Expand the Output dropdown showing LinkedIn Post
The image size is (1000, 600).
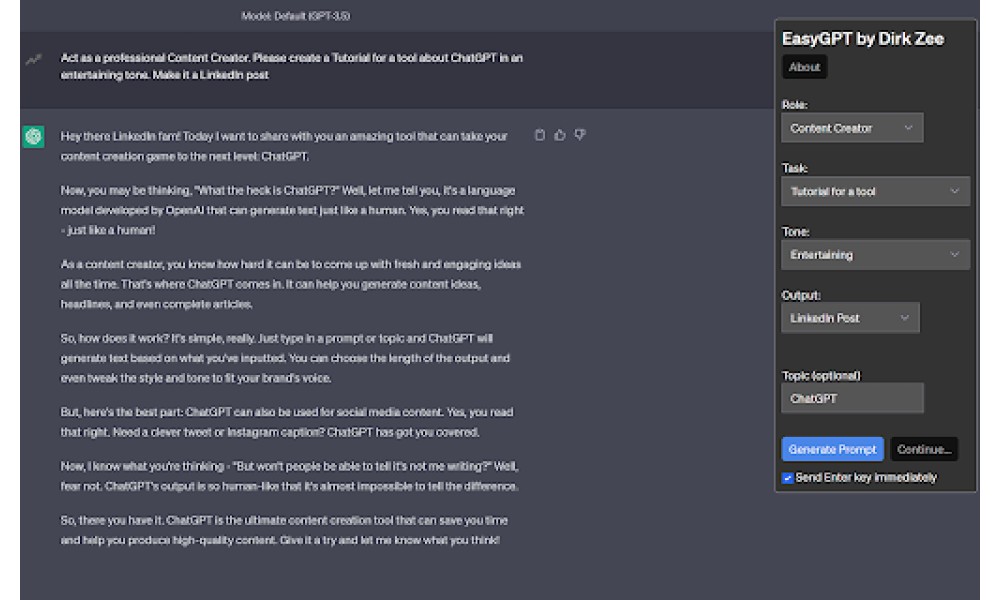[850, 318]
